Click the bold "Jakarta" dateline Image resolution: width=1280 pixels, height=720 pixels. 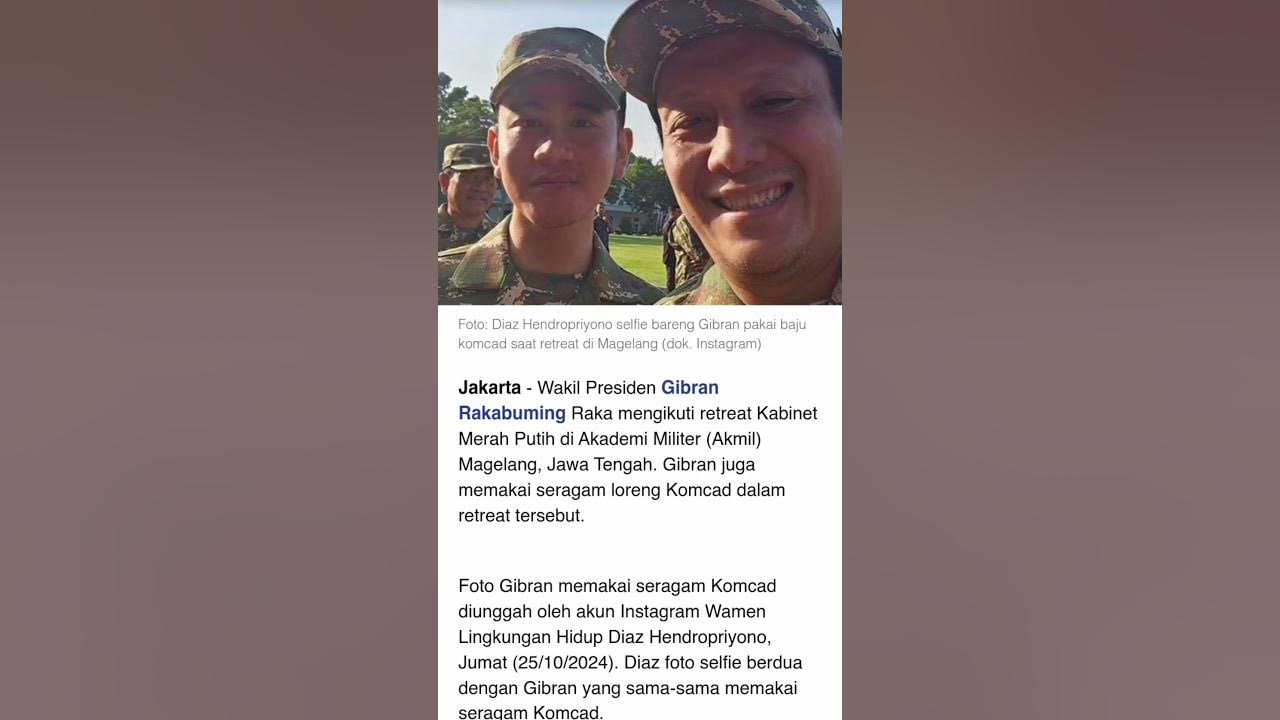[489, 387]
